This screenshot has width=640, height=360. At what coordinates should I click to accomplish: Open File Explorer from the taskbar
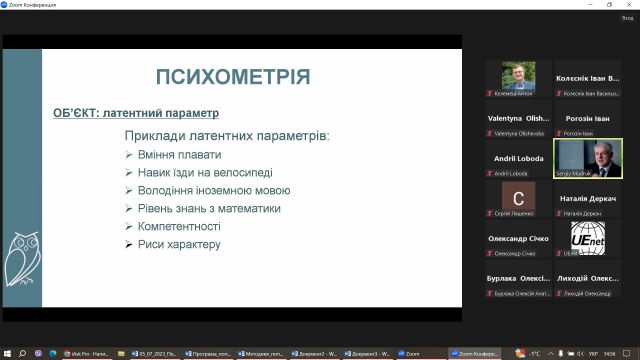point(121,353)
